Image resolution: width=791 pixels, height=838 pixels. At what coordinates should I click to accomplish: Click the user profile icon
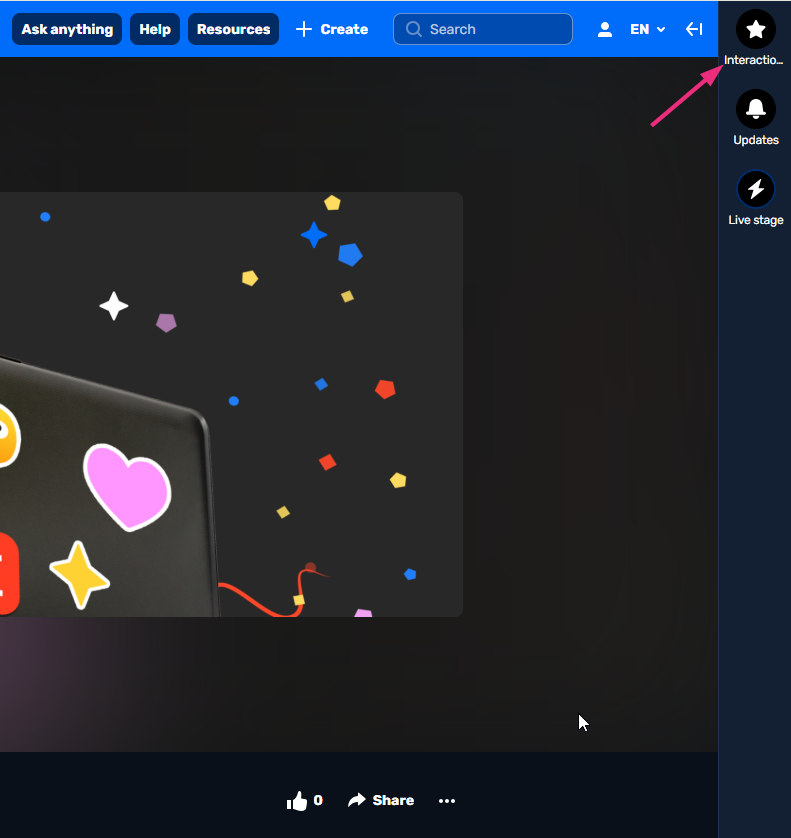pos(604,29)
